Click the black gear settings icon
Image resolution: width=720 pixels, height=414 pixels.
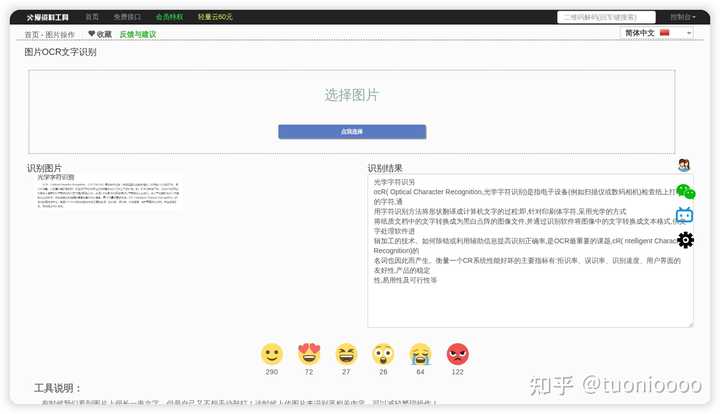pos(686,240)
